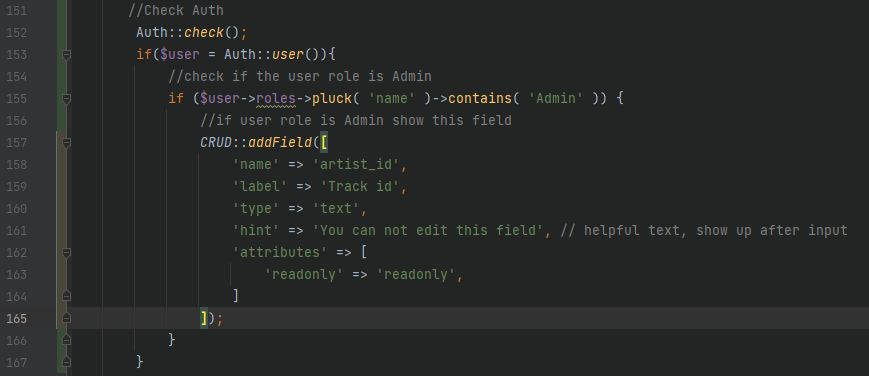869x376 pixels.
Task: Click the highlighted closing bracket on line 165
Action: [204, 318]
